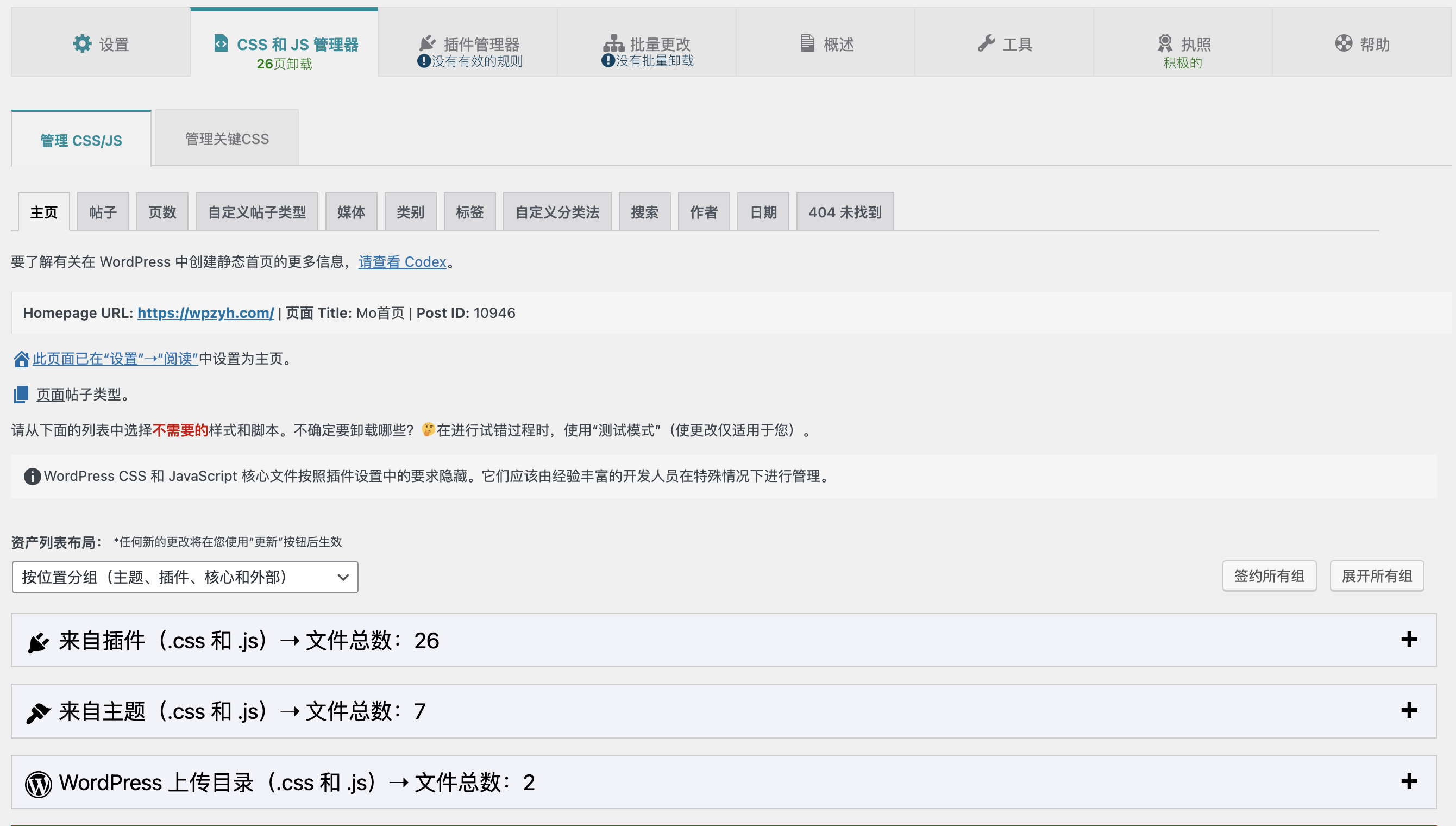The width and height of the screenshot is (1456, 826).
Task: Click the warning icon beside 没有有效的规则
Action: tap(424, 61)
